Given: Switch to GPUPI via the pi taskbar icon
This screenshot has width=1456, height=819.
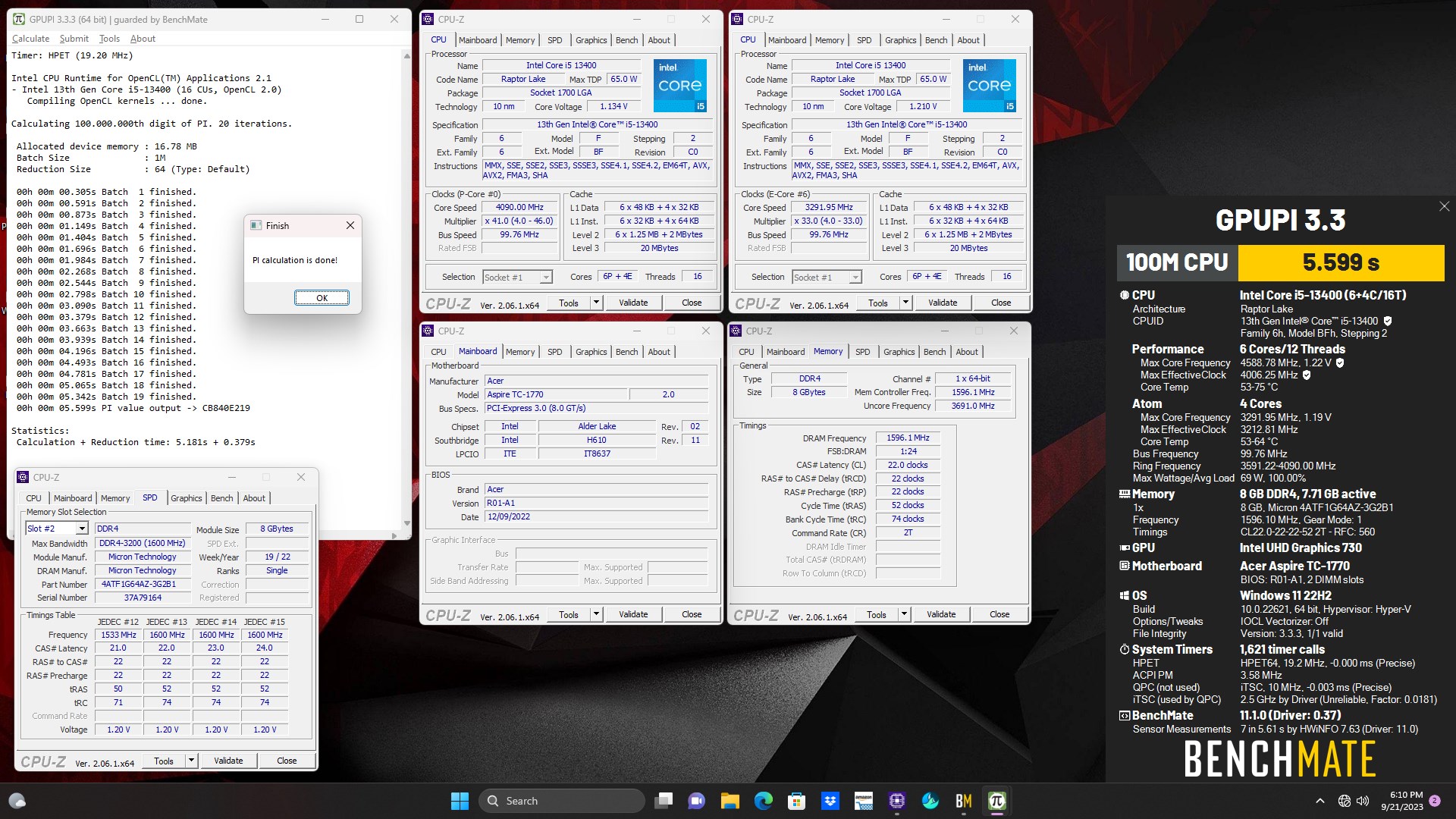Looking at the screenshot, I should coord(996,801).
